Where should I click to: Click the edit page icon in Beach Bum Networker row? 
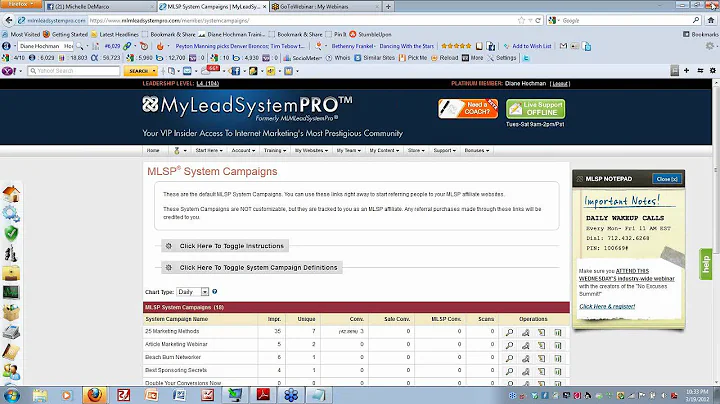[542, 358]
